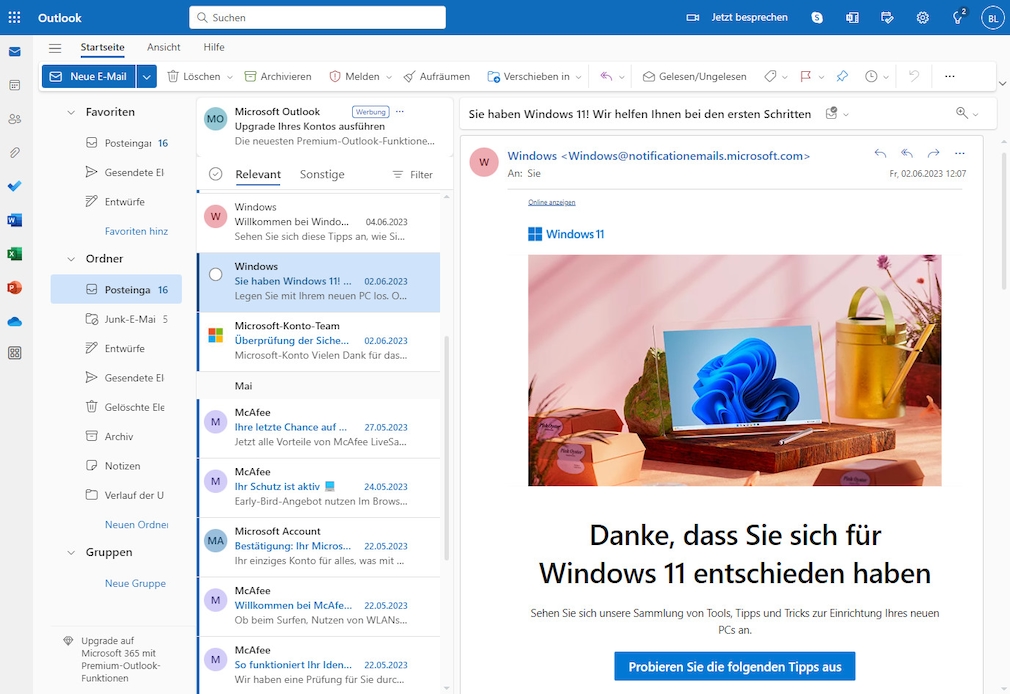Collapse the Favoriten section
1010x694 pixels.
point(71,111)
